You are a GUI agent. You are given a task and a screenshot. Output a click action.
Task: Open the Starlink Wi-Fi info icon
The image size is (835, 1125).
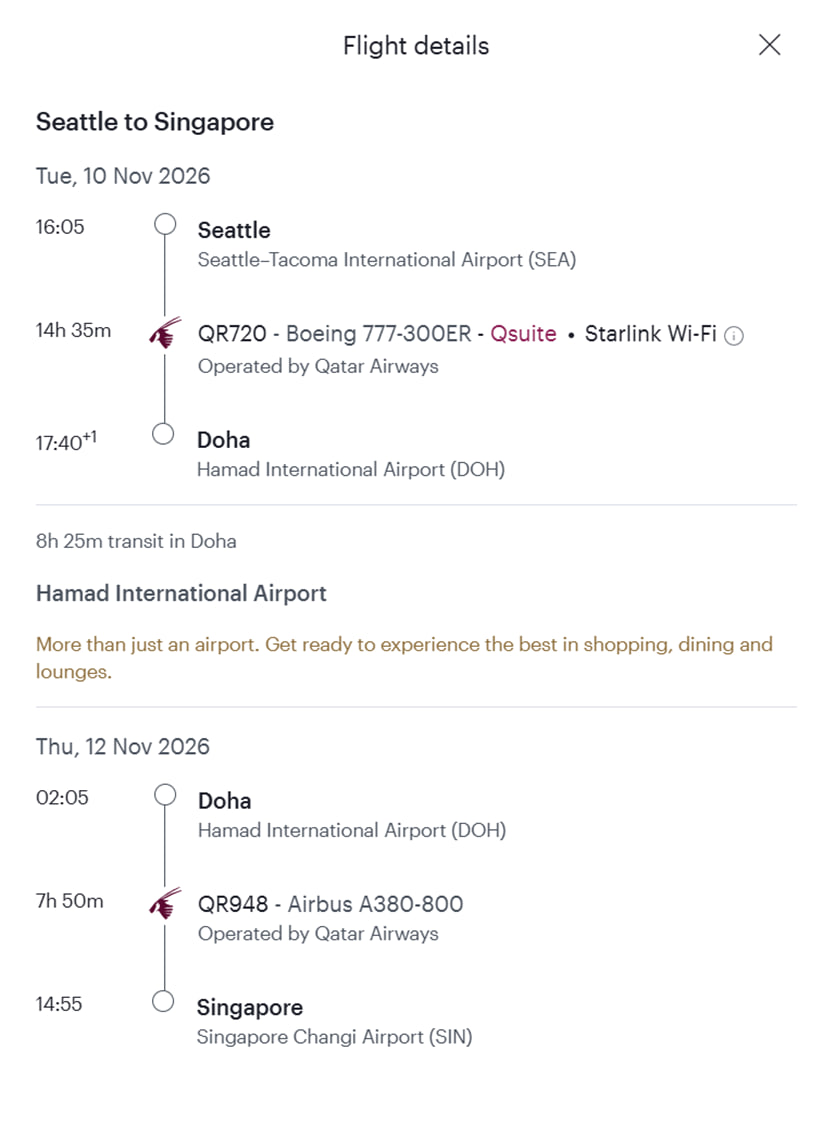click(x=734, y=336)
